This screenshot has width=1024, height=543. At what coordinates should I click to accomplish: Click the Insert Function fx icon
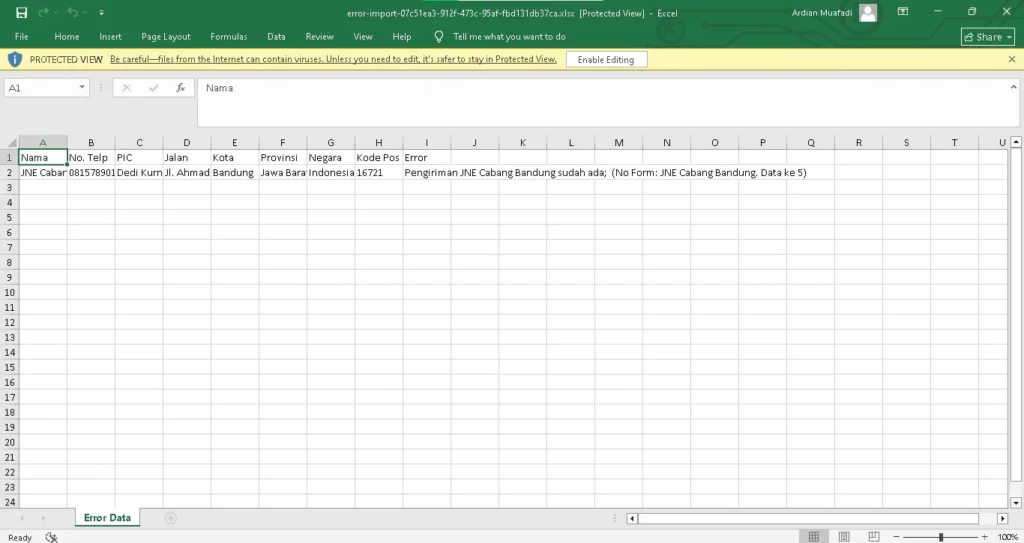[181, 88]
